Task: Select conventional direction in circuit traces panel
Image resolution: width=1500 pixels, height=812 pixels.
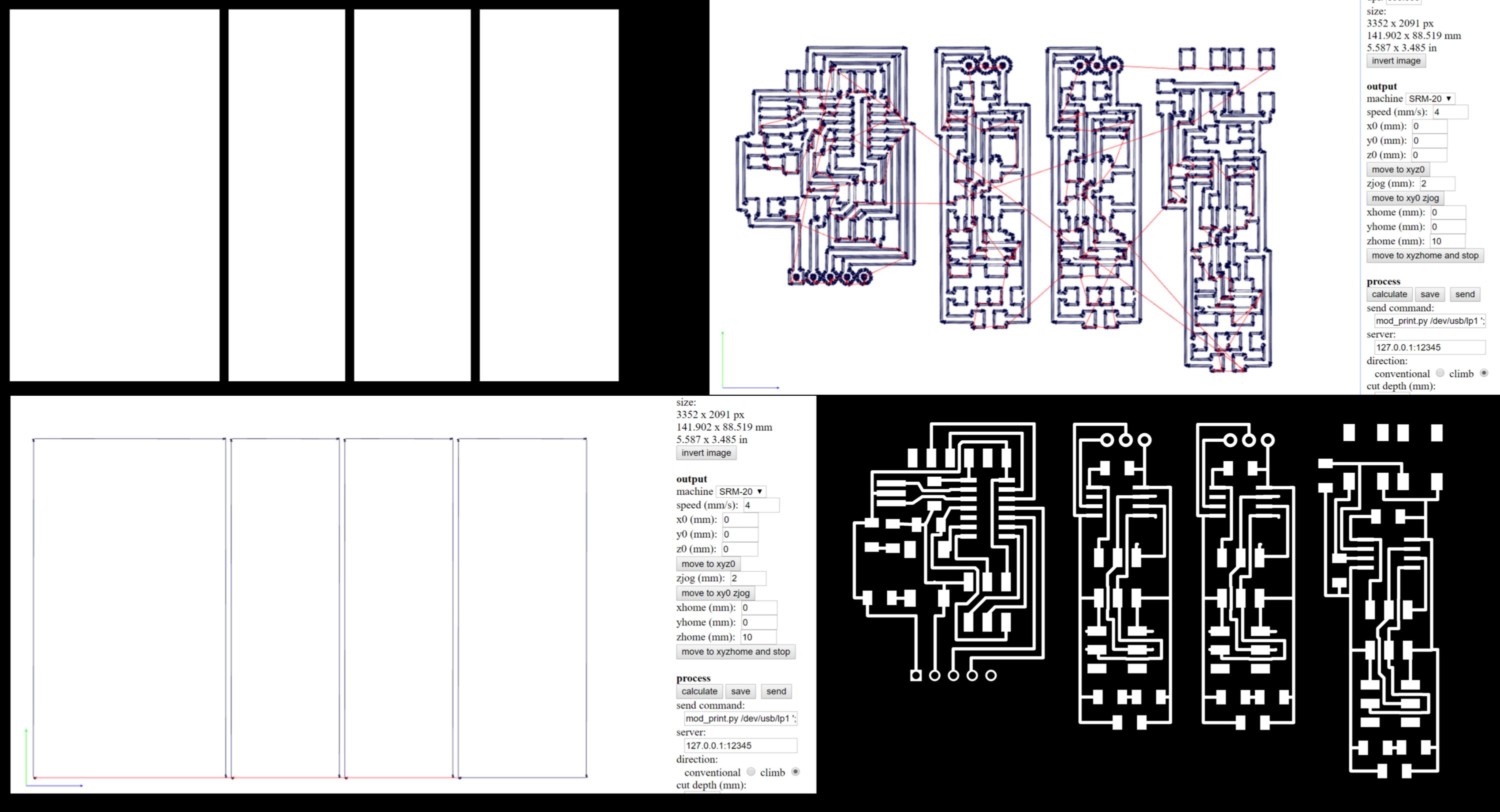Action: tap(1440, 373)
